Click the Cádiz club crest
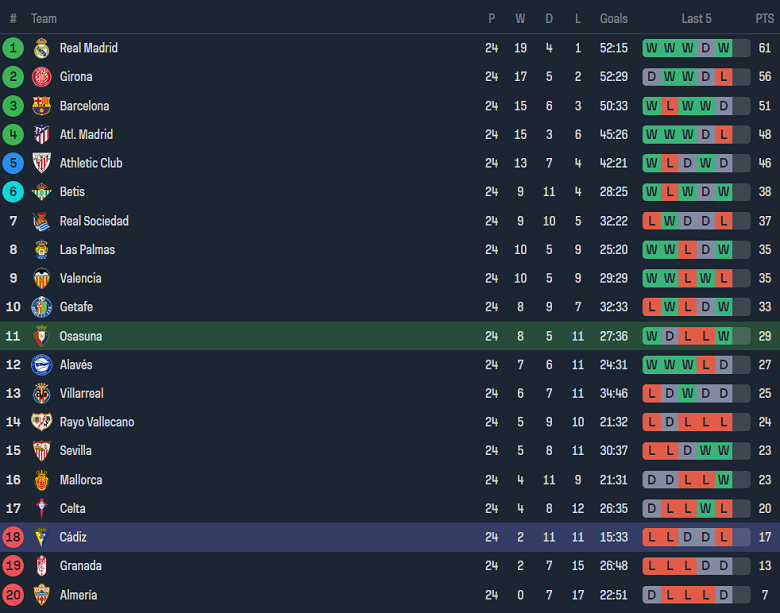 (x=41, y=537)
